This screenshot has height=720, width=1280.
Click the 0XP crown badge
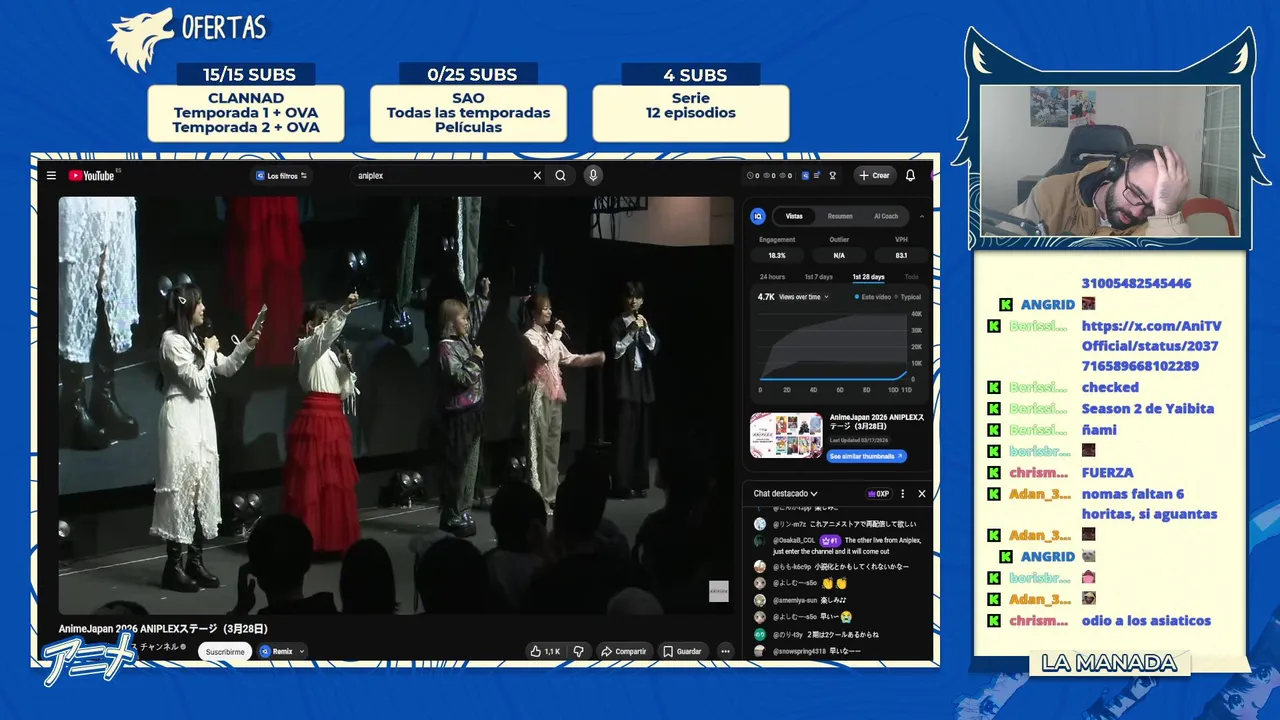click(878, 493)
